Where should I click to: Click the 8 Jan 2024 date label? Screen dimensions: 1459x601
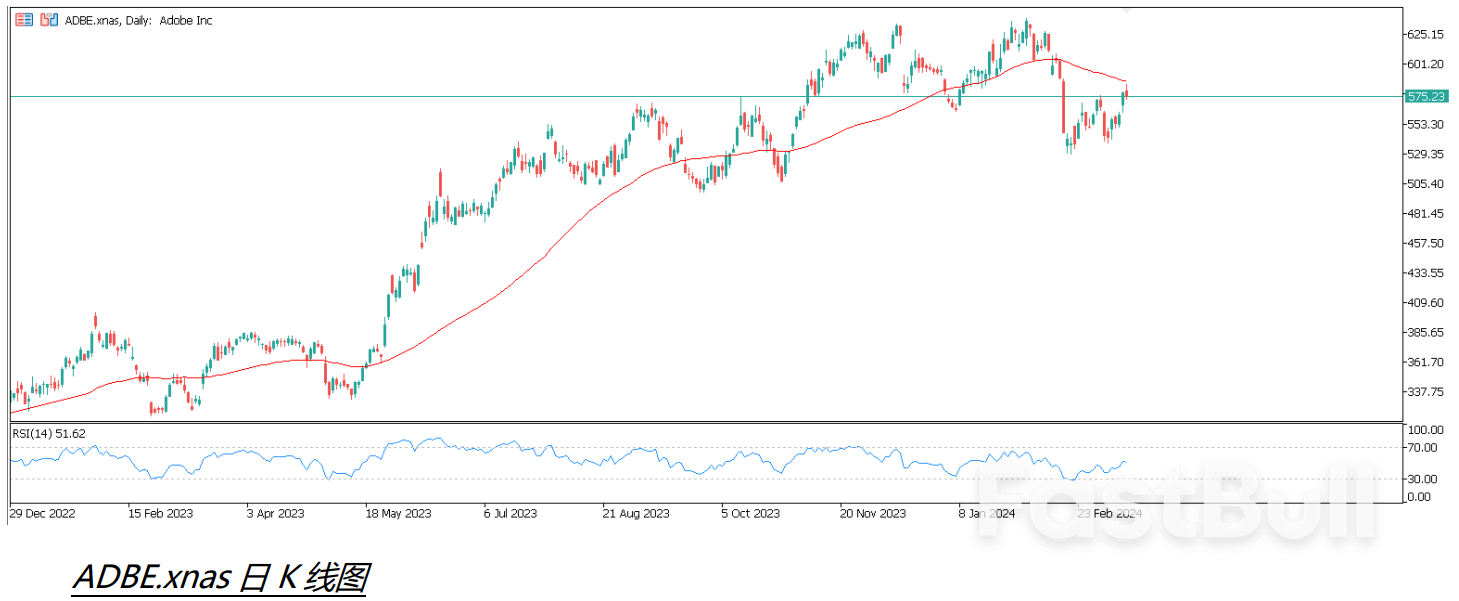tap(986, 513)
